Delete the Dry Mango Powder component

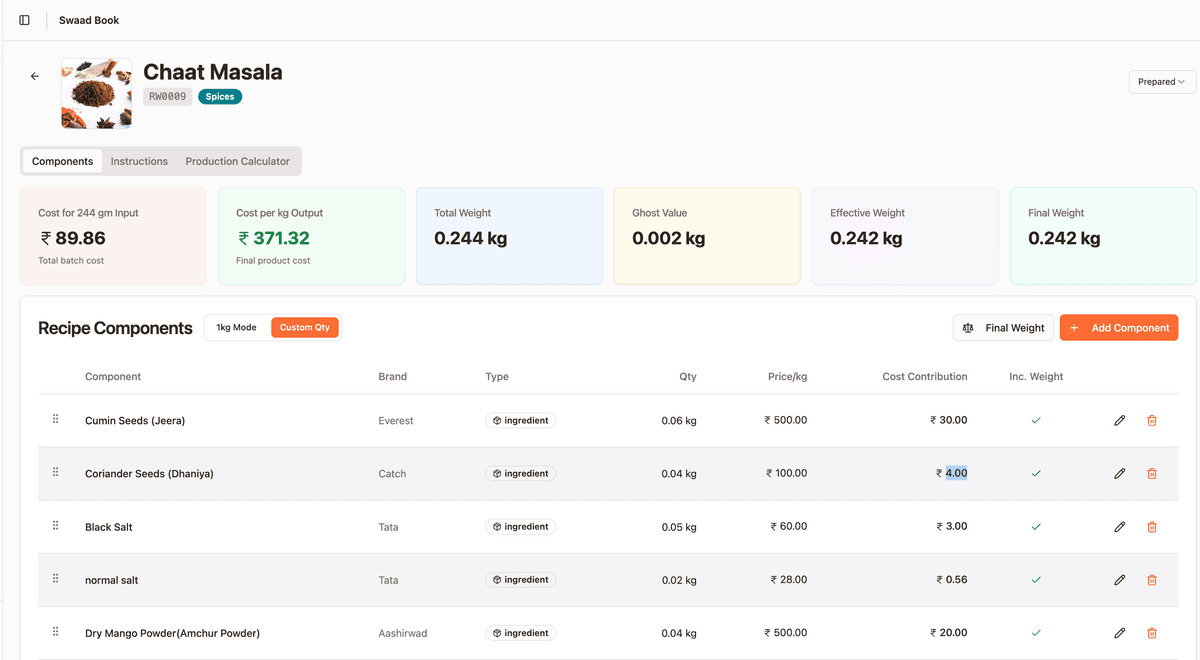pyautogui.click(x=1152, y=633)
